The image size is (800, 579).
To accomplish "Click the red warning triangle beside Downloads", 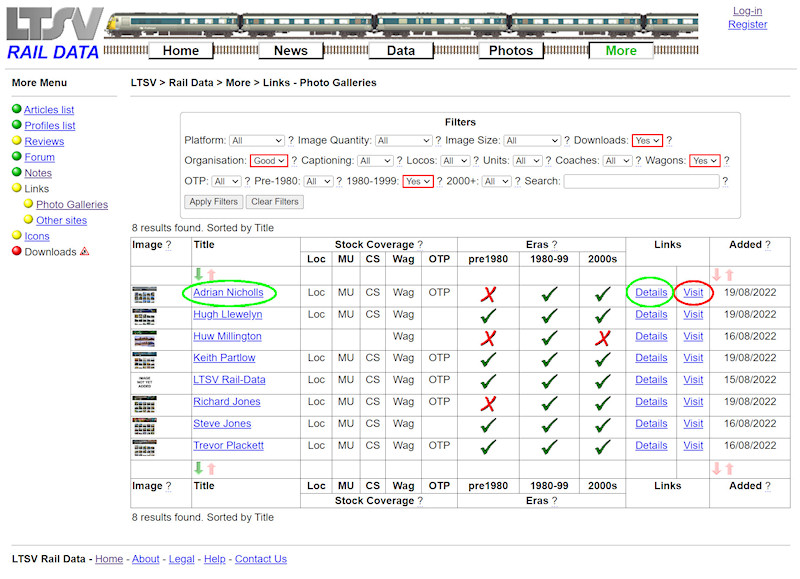I will pos(85,252).
